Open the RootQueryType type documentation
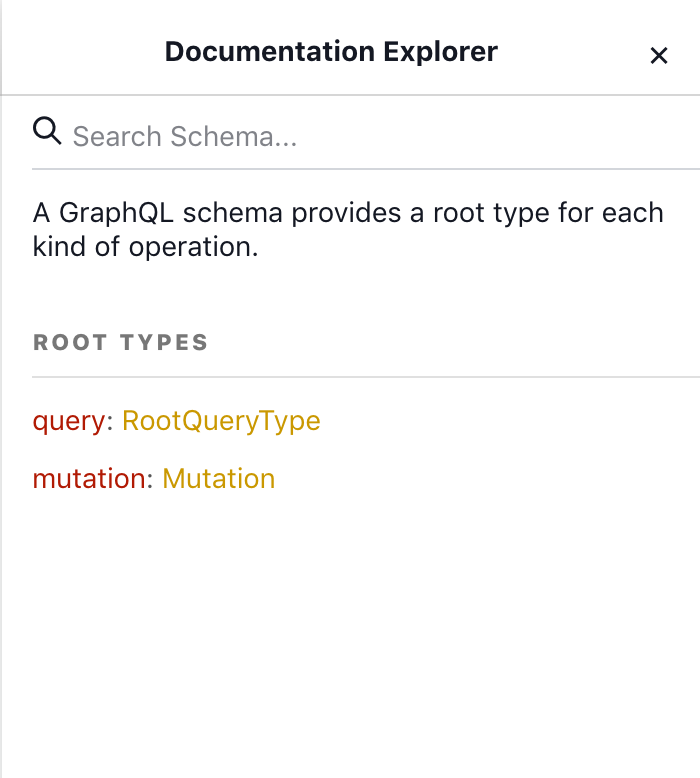Viewport: 700px width, 778px height. click(221, 421)
